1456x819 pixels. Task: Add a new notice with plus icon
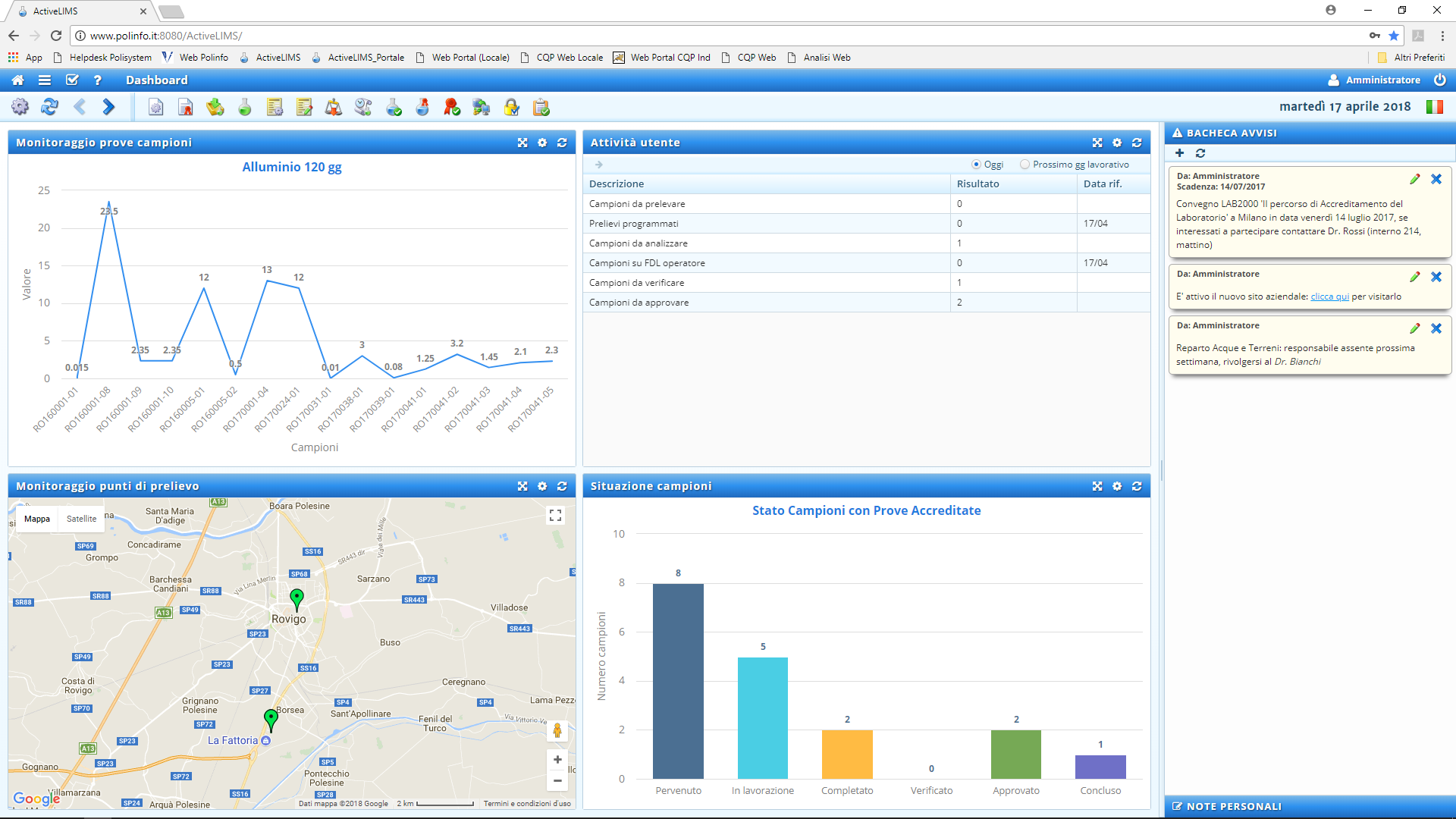click(1179, 153)
